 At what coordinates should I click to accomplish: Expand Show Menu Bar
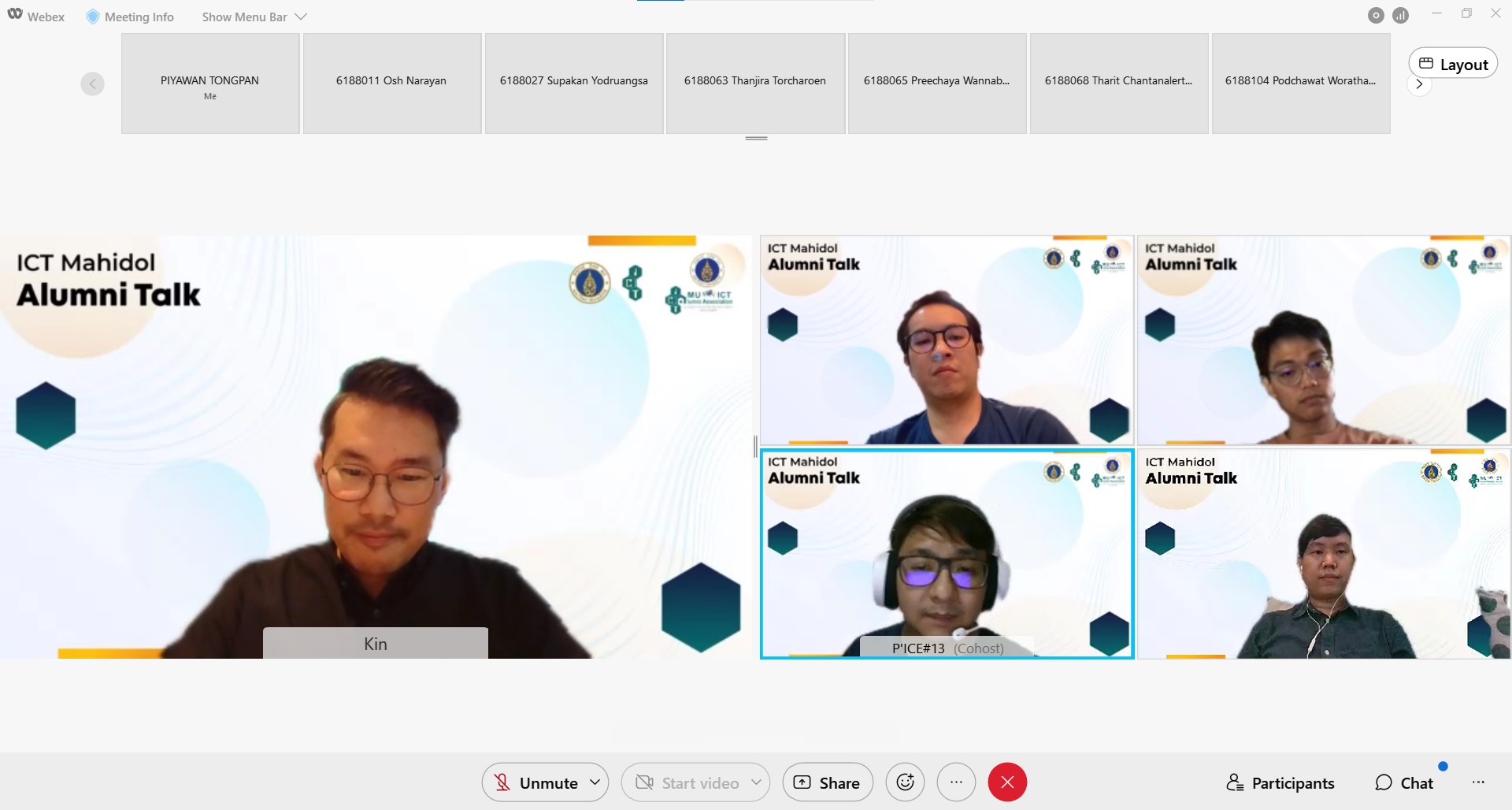(254, 17)
